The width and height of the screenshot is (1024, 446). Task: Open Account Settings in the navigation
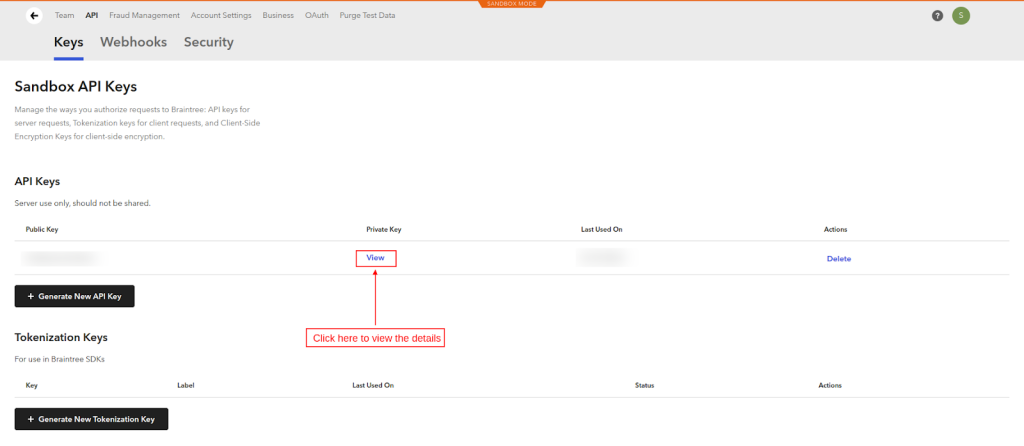pyautogui.click(x=222, y=16)
